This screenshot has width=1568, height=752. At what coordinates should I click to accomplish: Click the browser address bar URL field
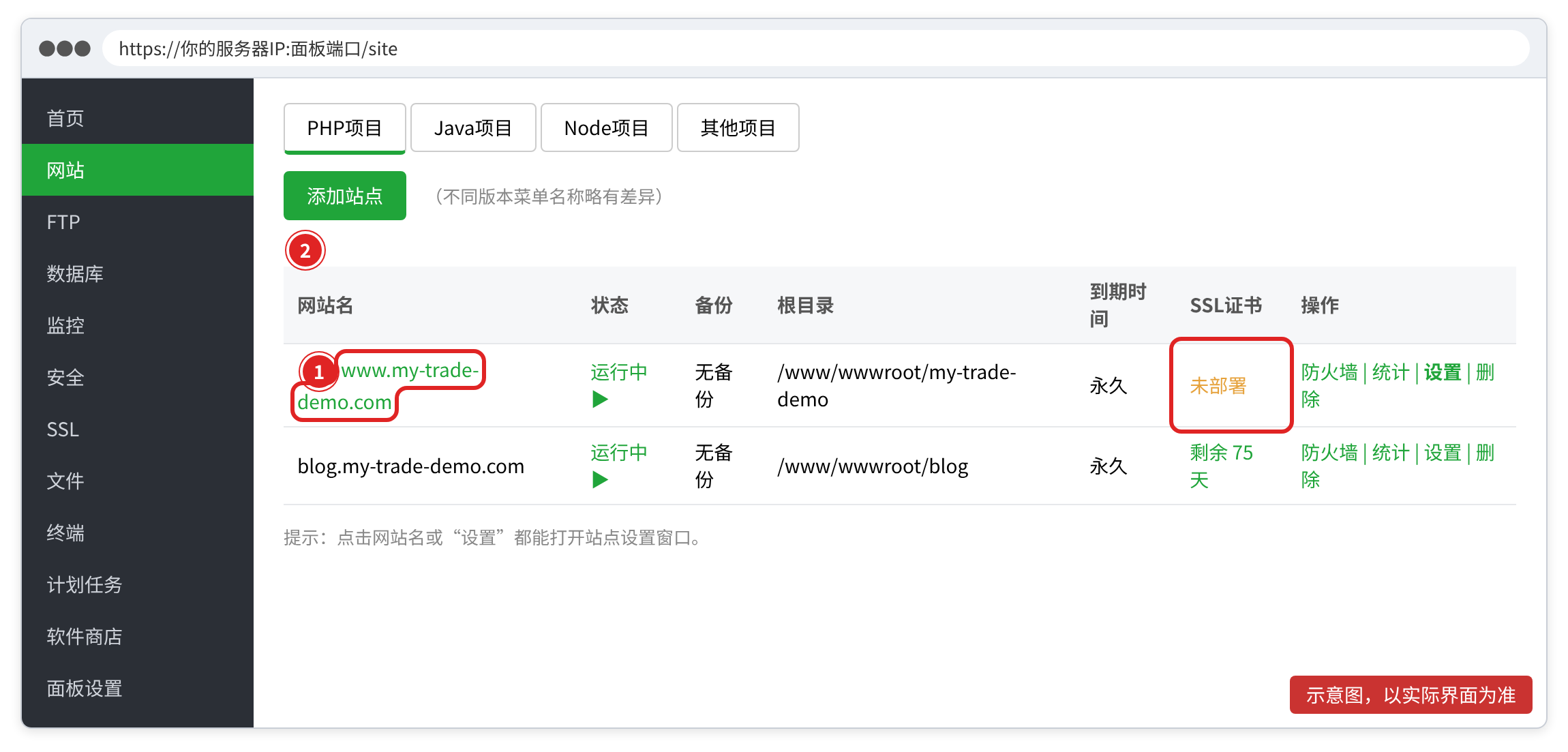pyautogui.click(x=816, y=48)
